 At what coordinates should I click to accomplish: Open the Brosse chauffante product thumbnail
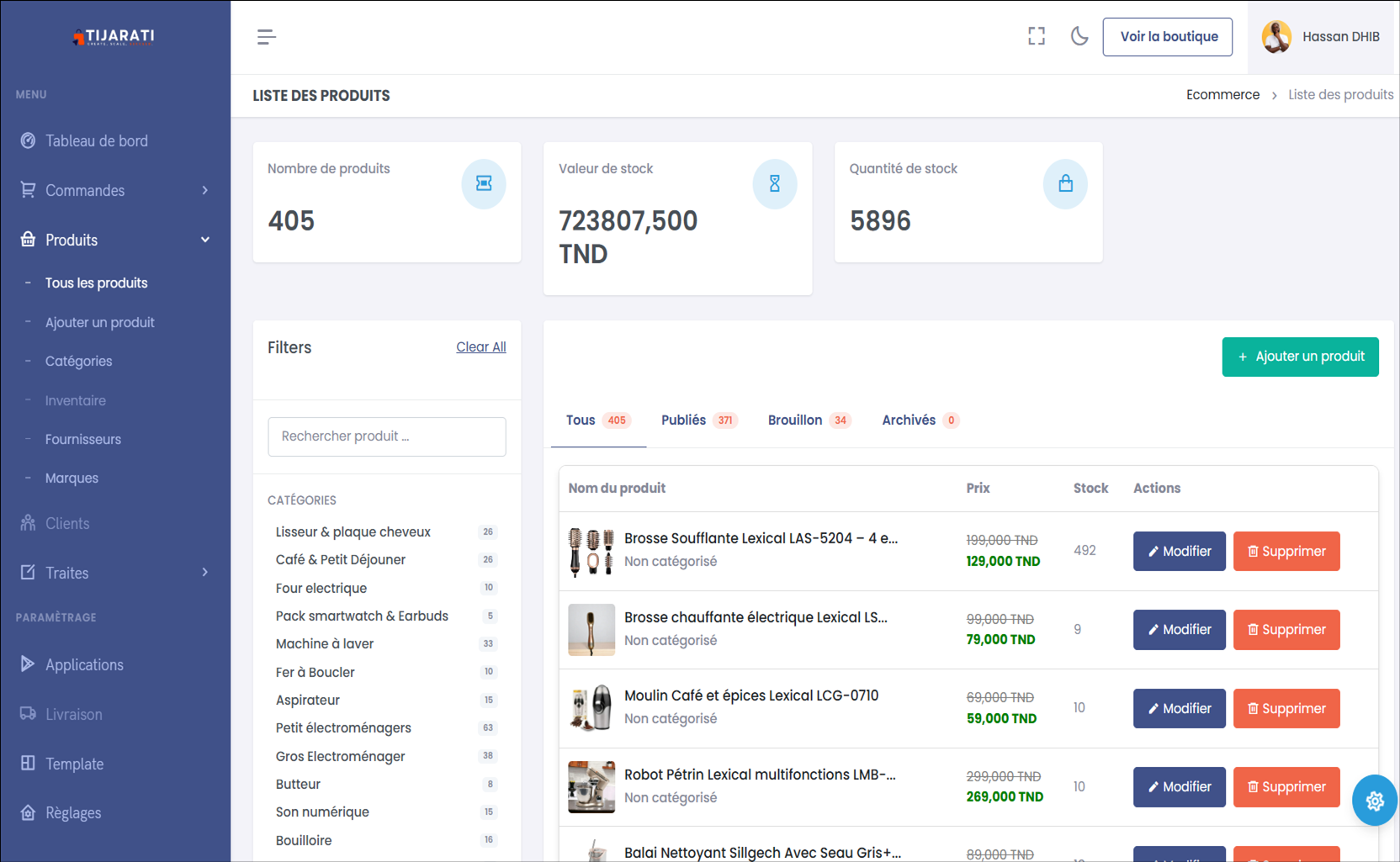(x=591, y=630)
